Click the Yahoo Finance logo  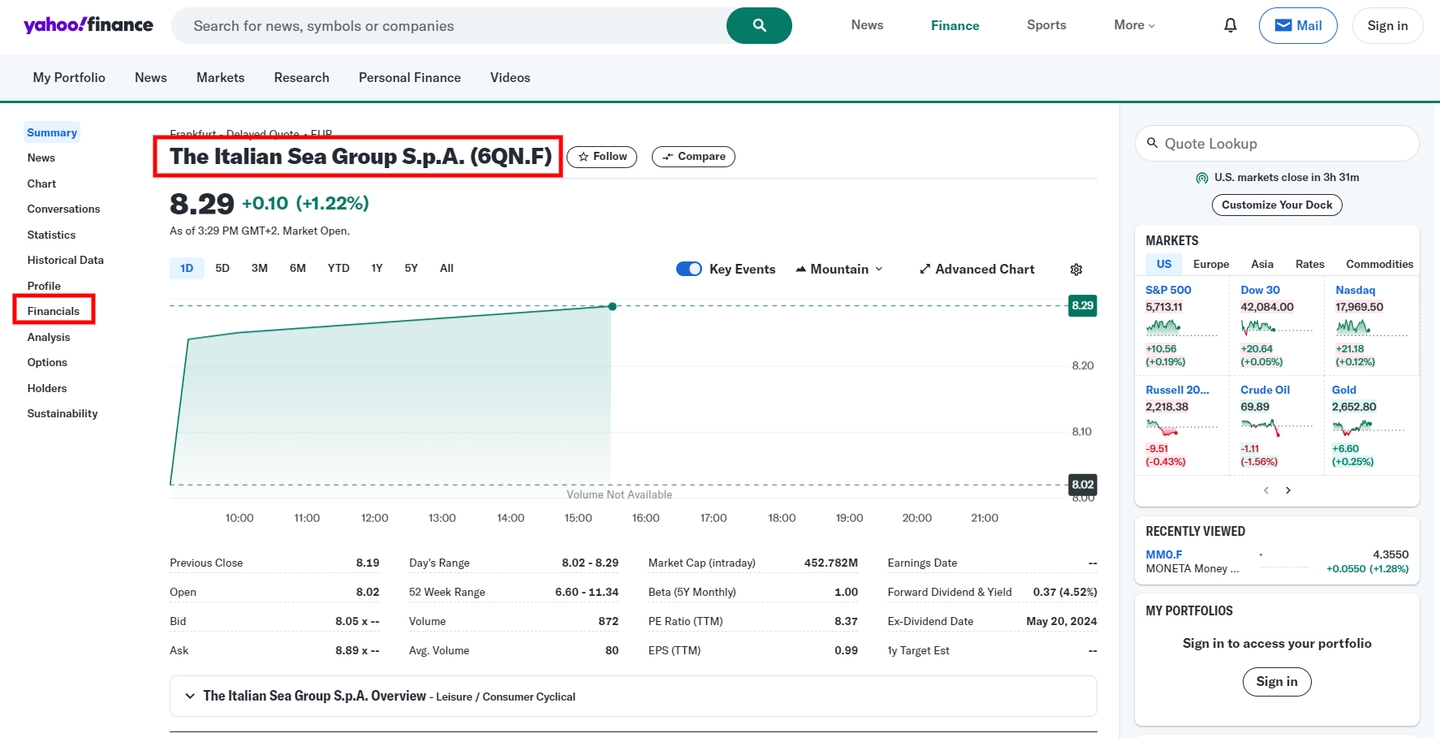click(x=88, y=25)
